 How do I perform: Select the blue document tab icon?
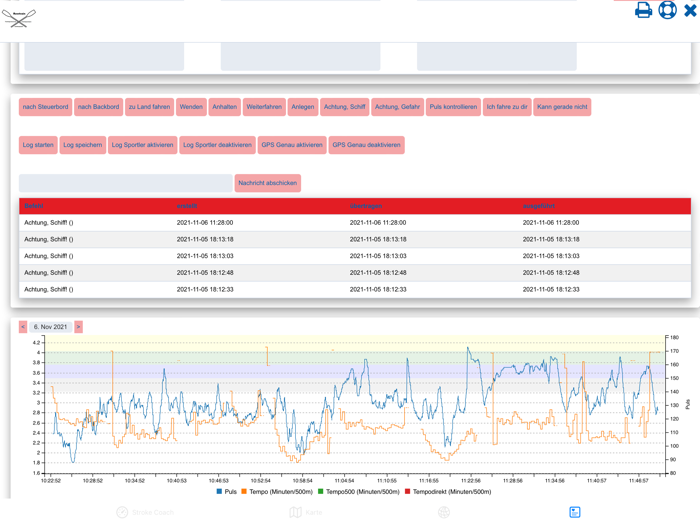(x=575, y=512)
